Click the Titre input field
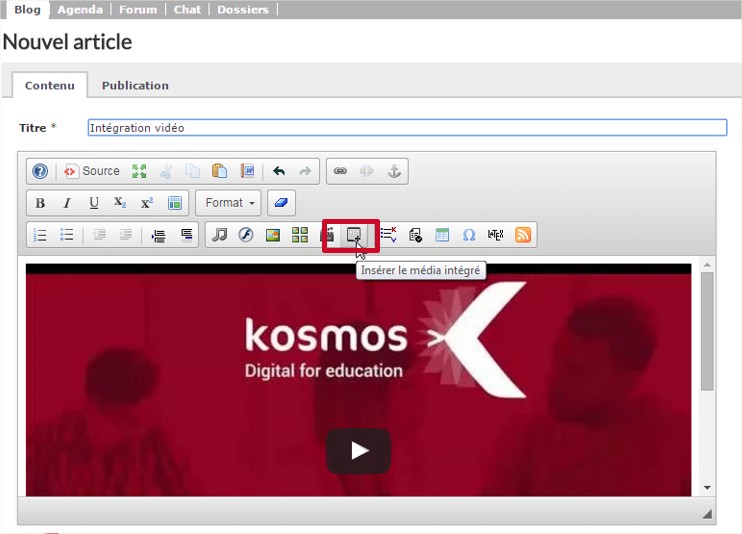742x534 pixels. pos(407,128)
